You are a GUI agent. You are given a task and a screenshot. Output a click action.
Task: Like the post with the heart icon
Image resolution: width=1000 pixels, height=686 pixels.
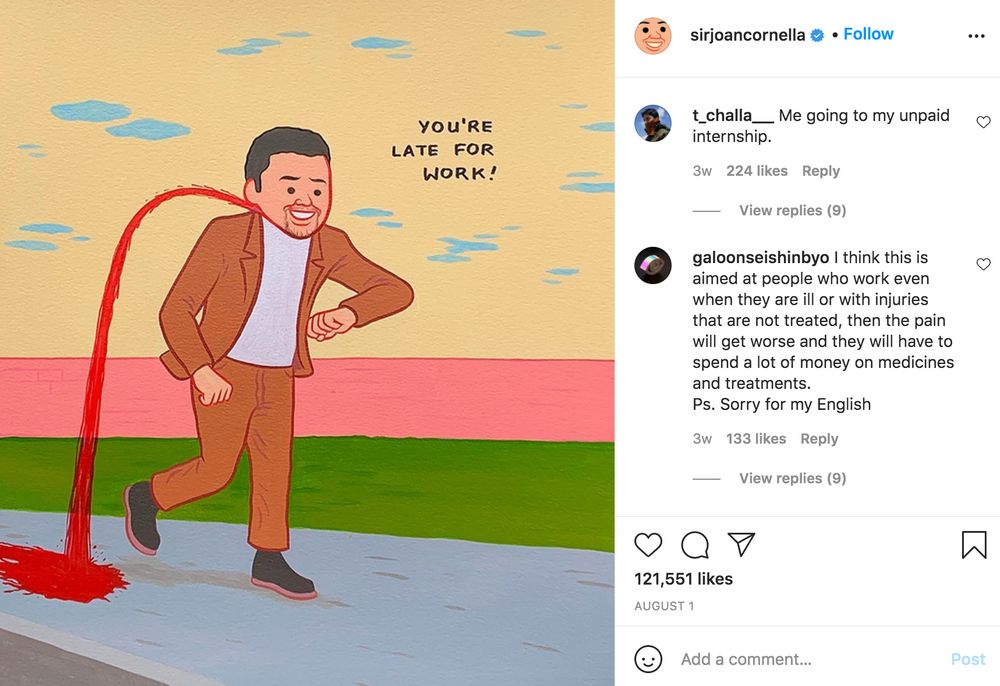click(649, 544)
